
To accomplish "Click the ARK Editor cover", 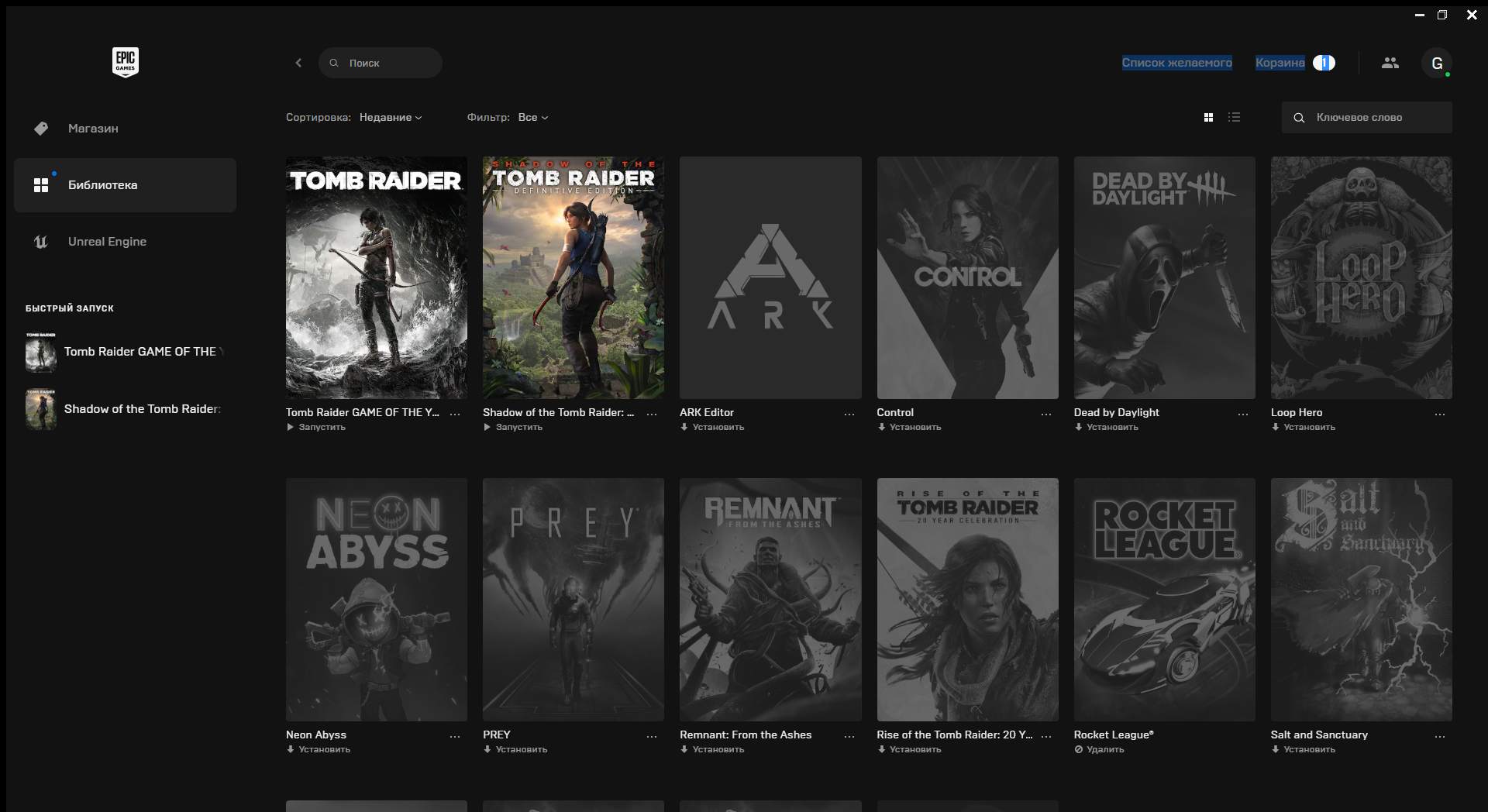I will point(770,277).
